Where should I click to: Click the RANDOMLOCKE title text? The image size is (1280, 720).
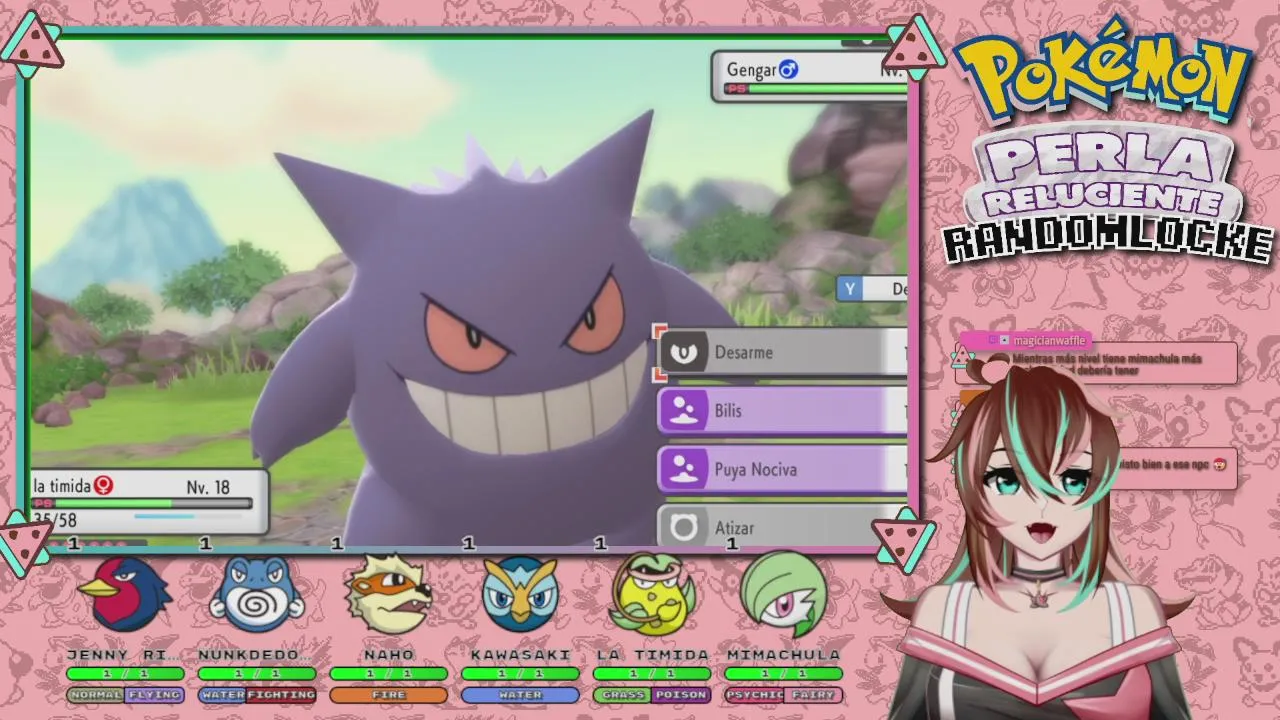click(x=1107, y=242)
